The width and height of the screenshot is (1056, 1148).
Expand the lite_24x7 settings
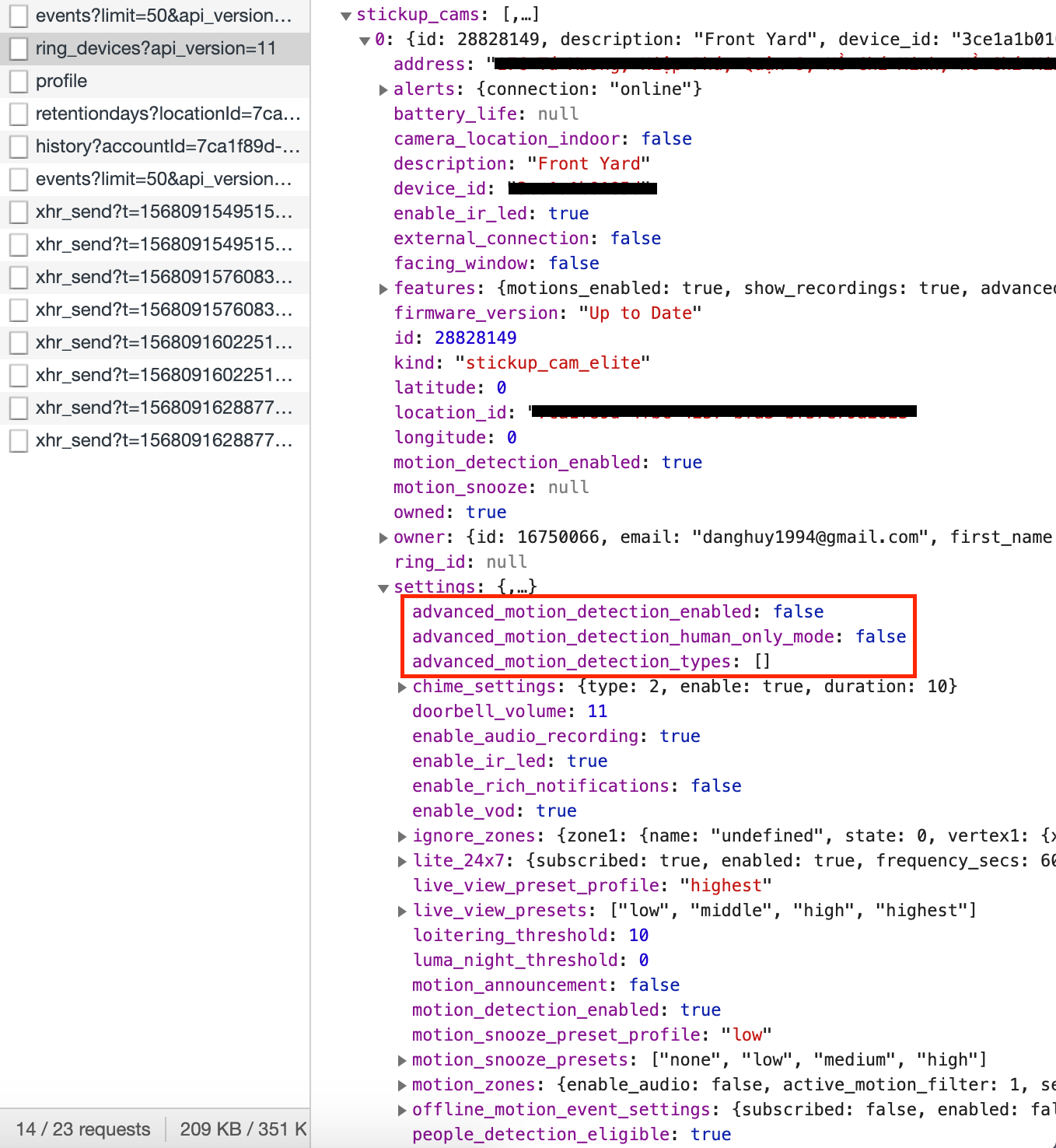[x=402, y=862]
